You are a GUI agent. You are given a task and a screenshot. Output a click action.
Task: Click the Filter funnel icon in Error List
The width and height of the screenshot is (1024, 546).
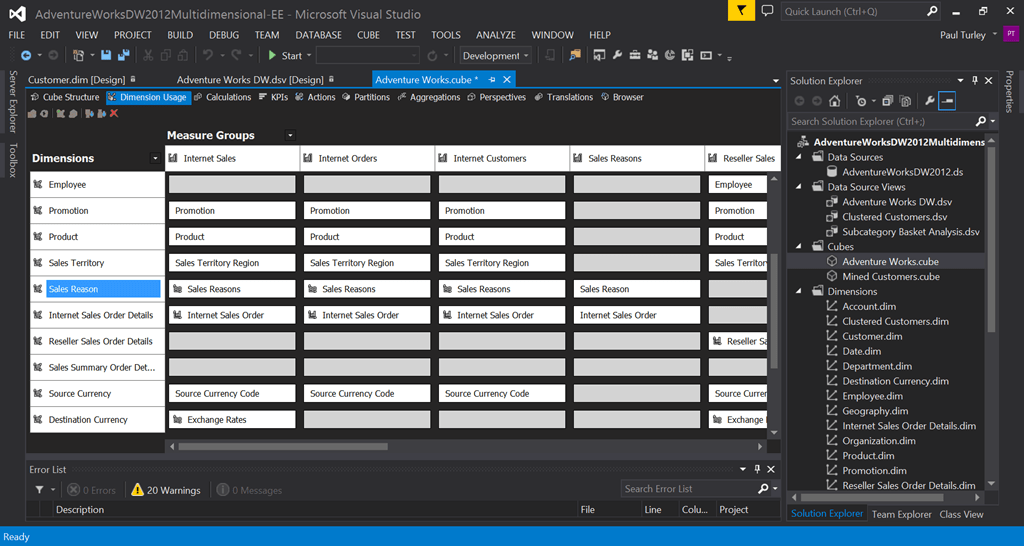pyautogui.click(x=40, y=490)
